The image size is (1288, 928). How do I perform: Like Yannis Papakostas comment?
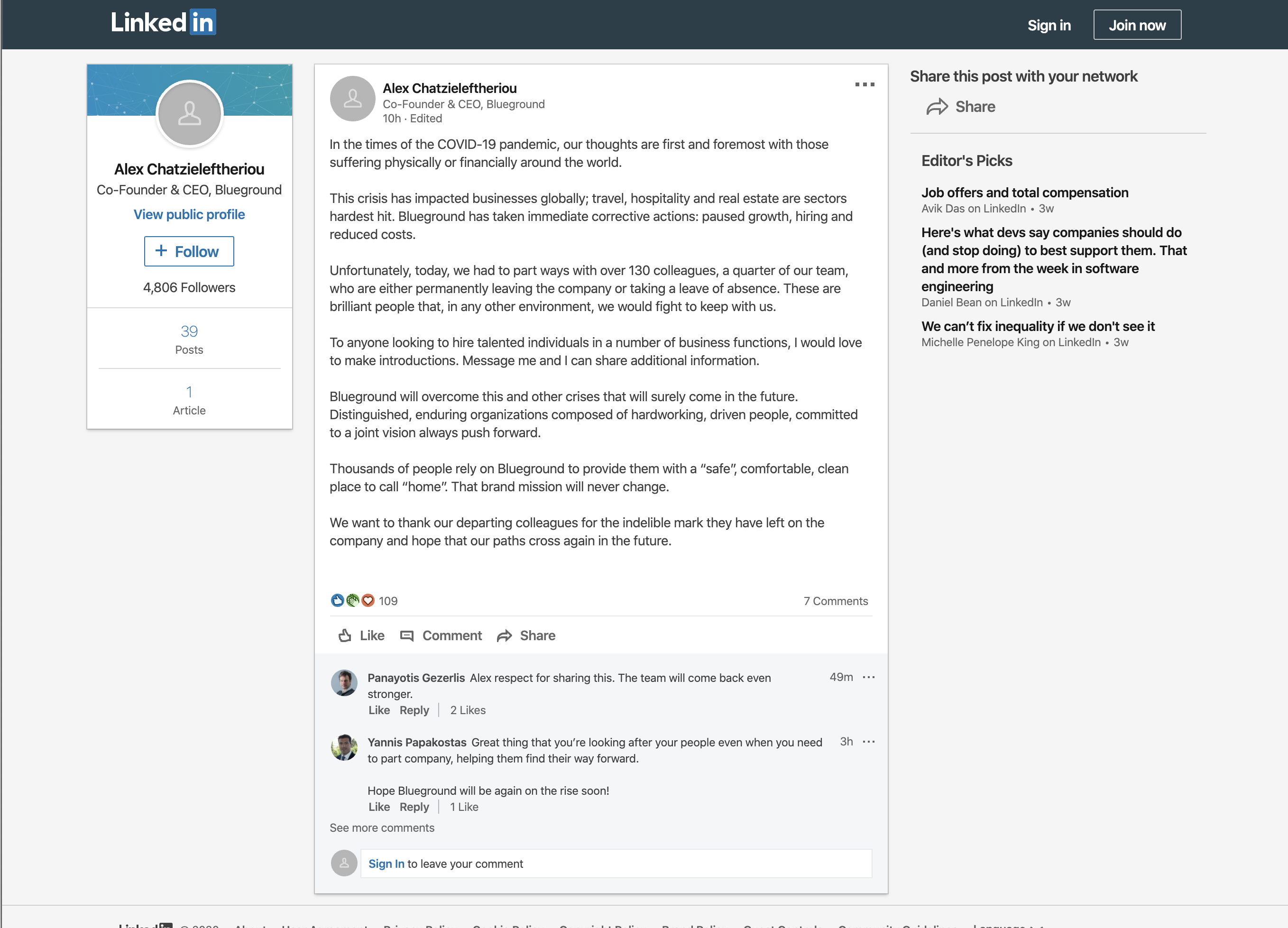(x=379, y=807)
